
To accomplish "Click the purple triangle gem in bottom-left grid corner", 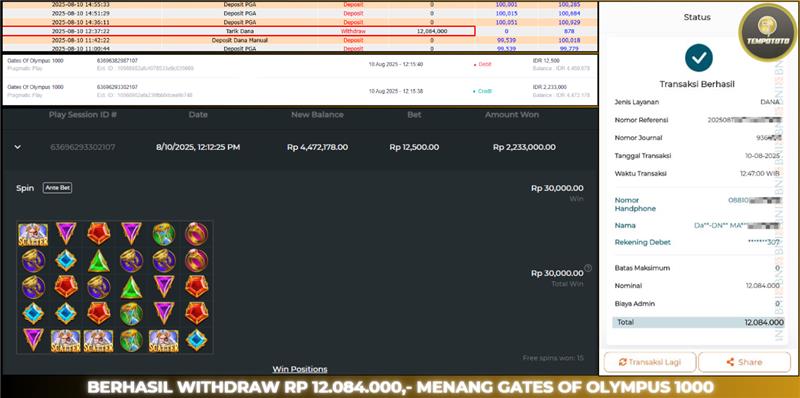I will 33,339.
